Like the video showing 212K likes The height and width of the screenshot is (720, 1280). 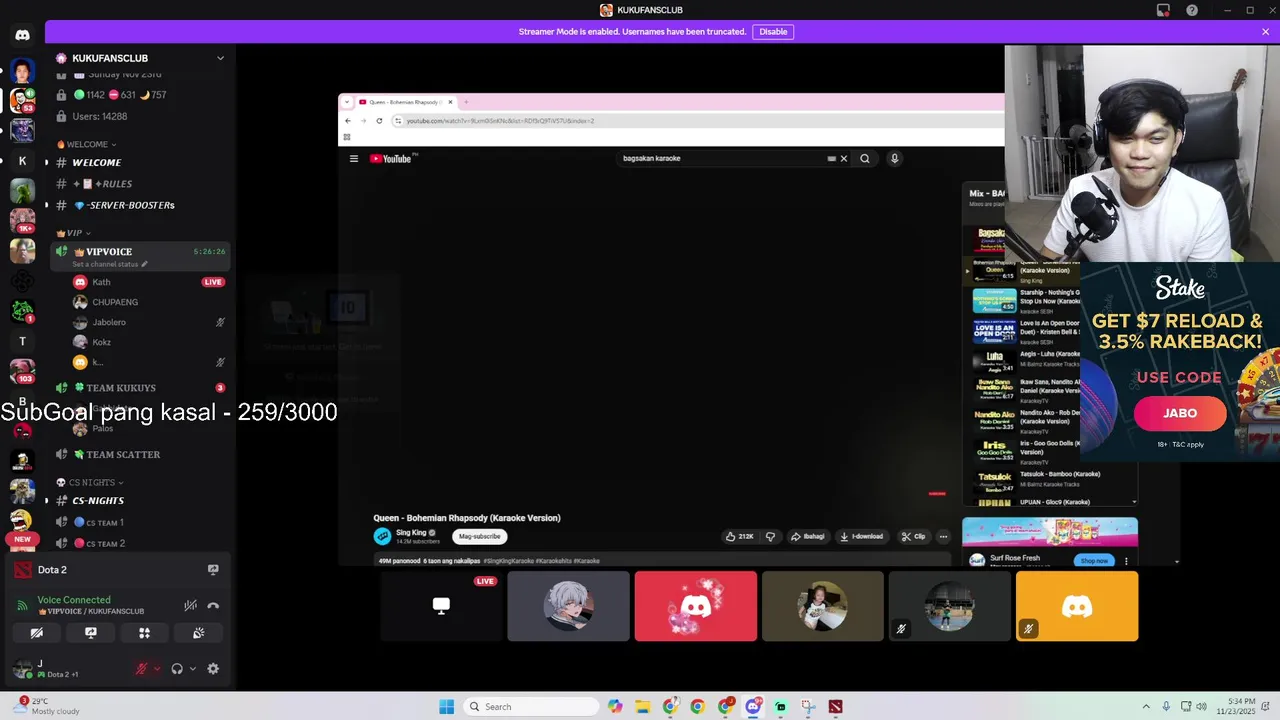739,536
